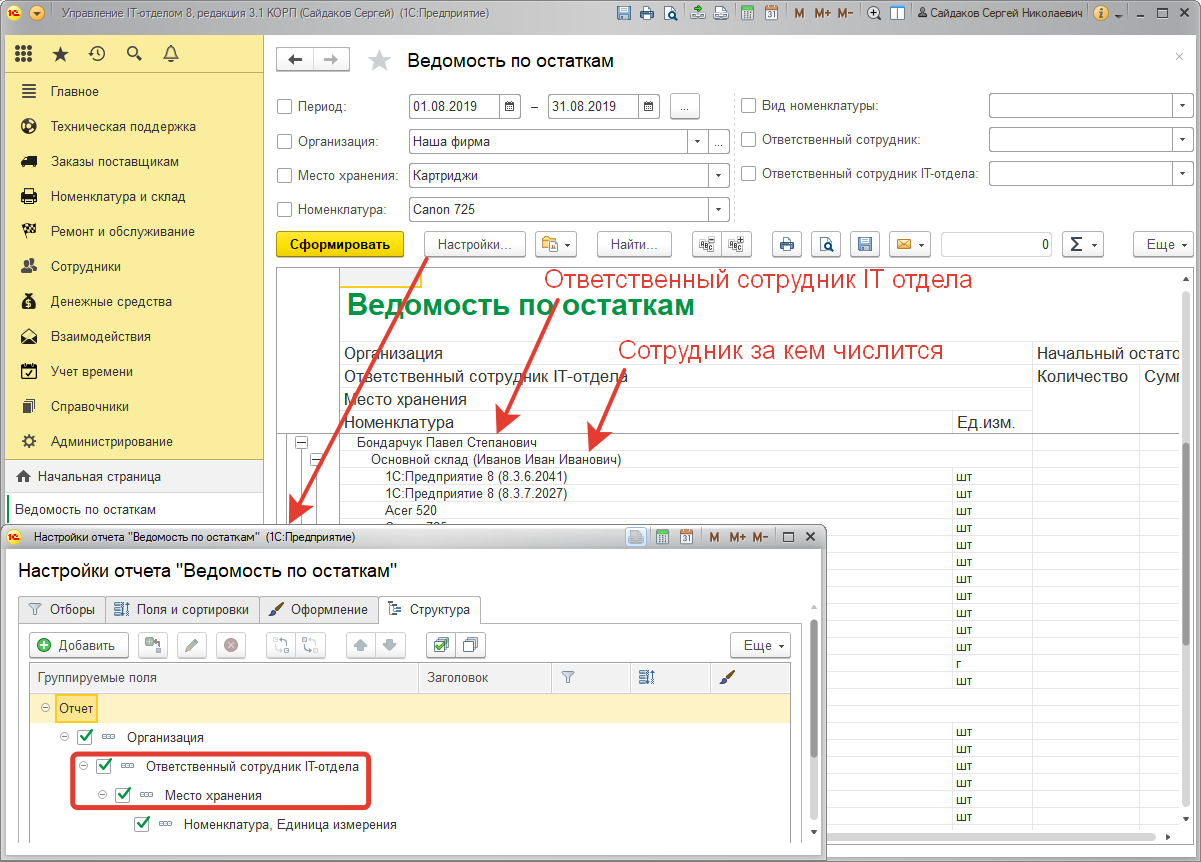This screenshot has height=862, width=1201.
Task: Add report to favorites with the star
Action: pyautogui.click(x=379, y=61)
